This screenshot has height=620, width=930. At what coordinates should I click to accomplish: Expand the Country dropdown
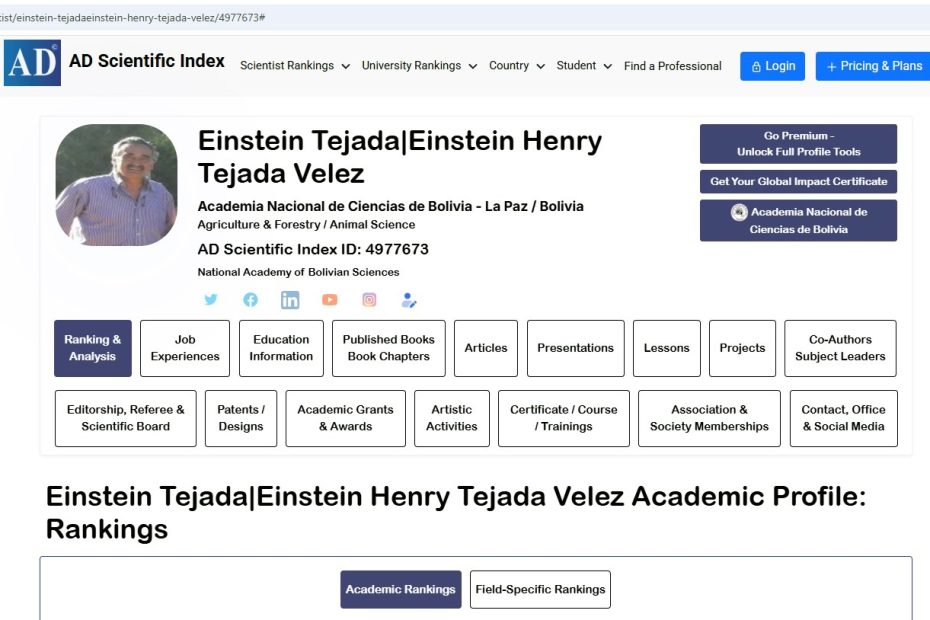[x=516, y=66]
